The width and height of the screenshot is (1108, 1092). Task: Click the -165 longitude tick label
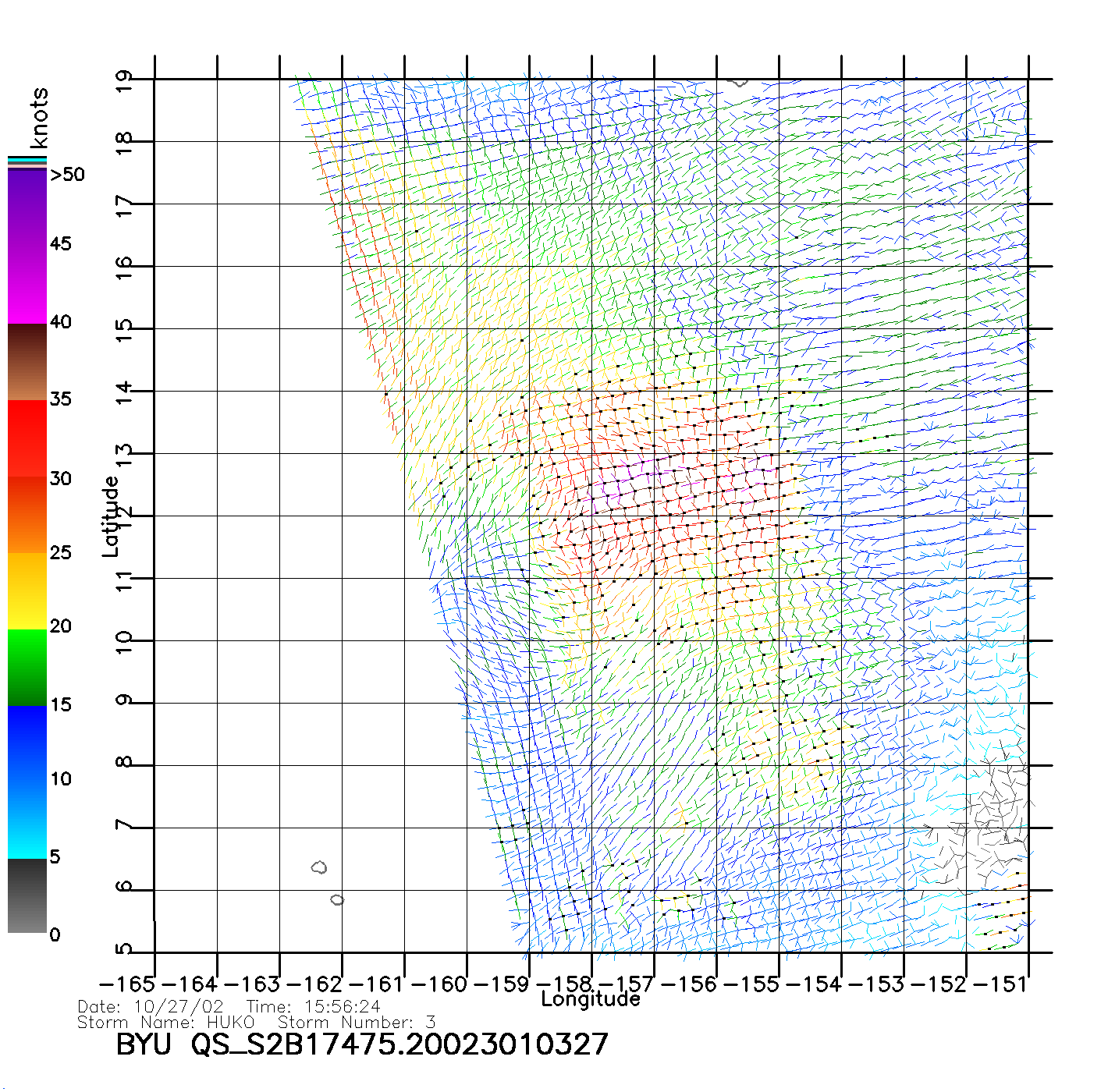click(x=127, y=984)
